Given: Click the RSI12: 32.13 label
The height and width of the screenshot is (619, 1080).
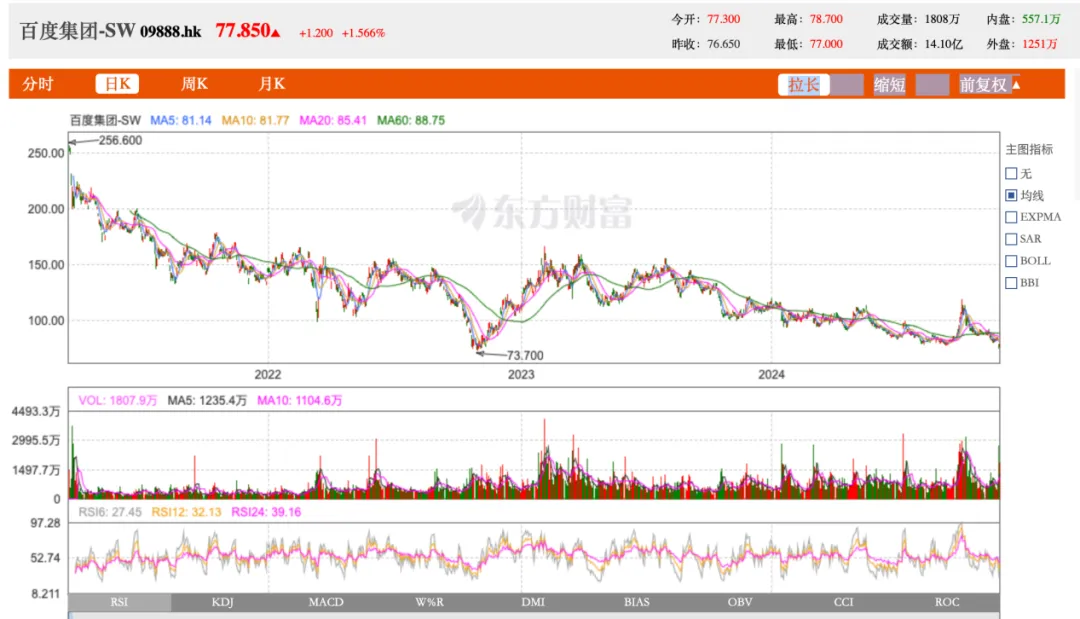Looking at the screenshot, I should (x=186, y=512).
